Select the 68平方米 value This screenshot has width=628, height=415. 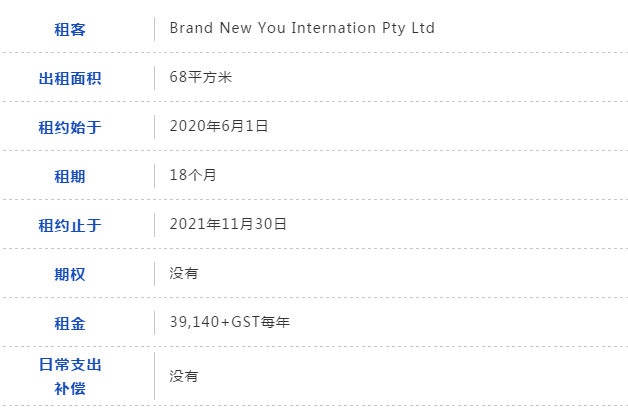(x=201, y=77)
